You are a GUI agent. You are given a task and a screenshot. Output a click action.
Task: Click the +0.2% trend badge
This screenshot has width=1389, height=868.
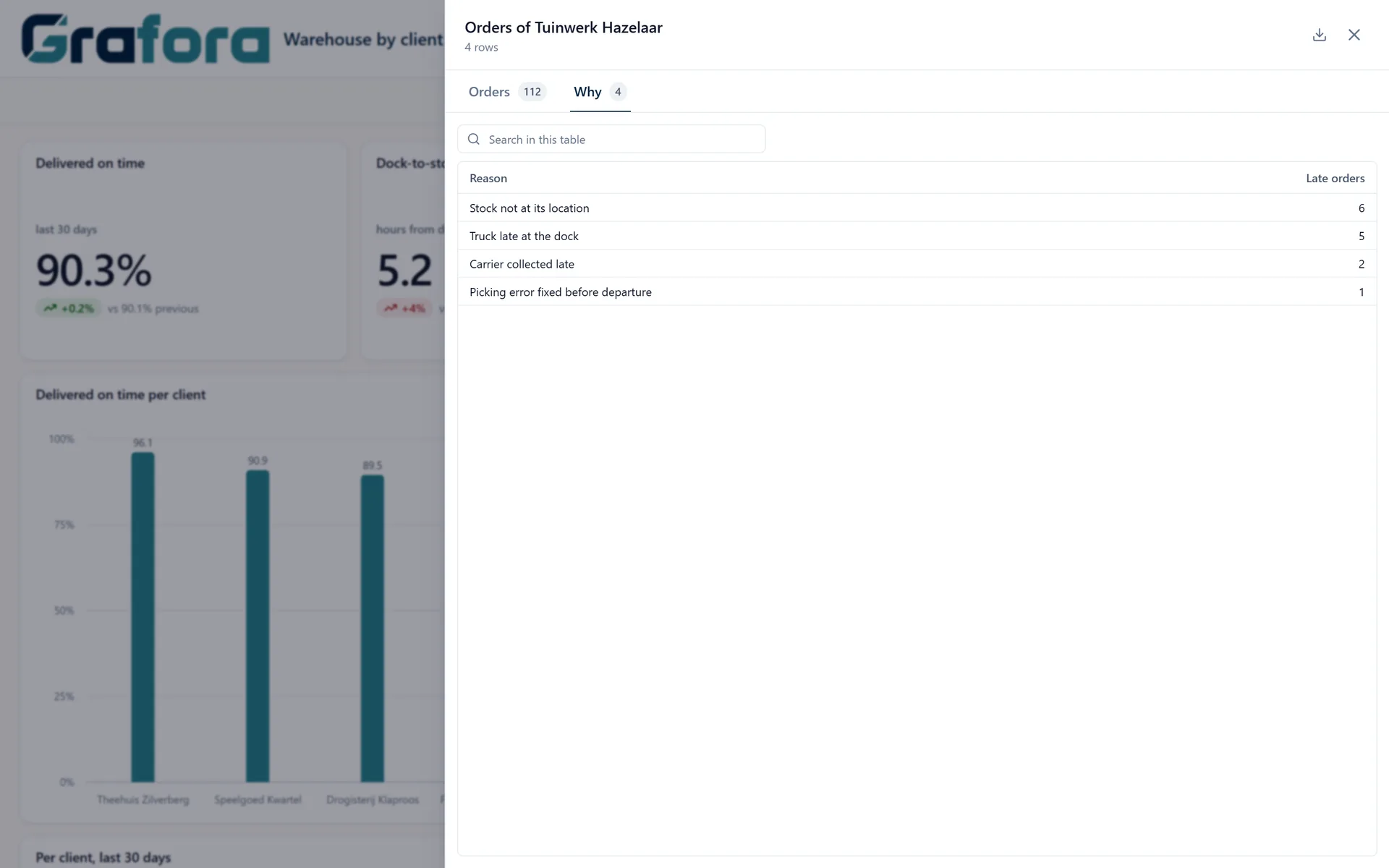pos(69,308)
